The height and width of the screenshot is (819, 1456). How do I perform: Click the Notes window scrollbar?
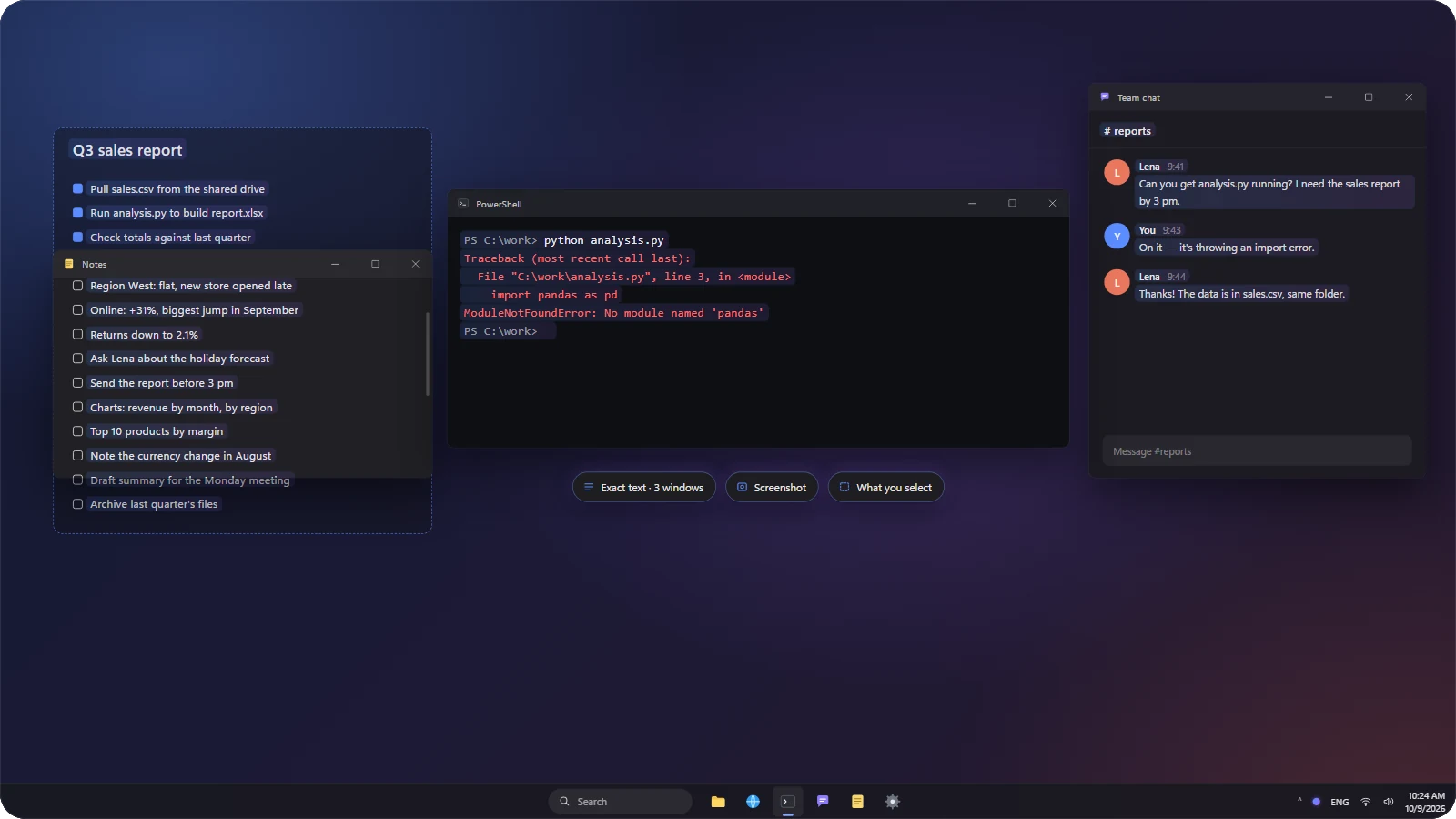(427, 354)
